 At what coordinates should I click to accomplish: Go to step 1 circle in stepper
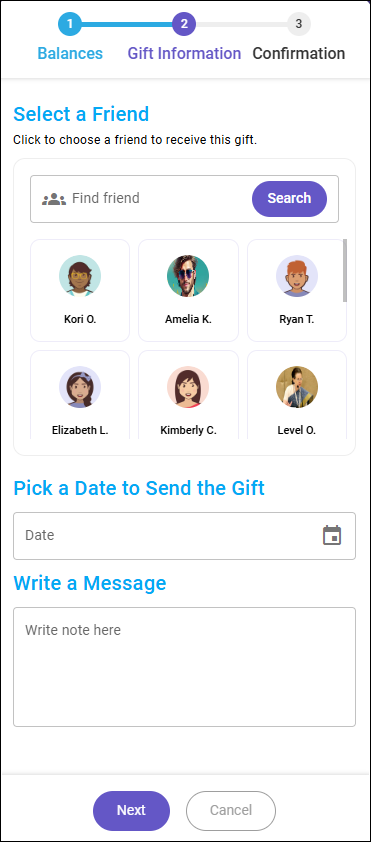click(70, 24)
